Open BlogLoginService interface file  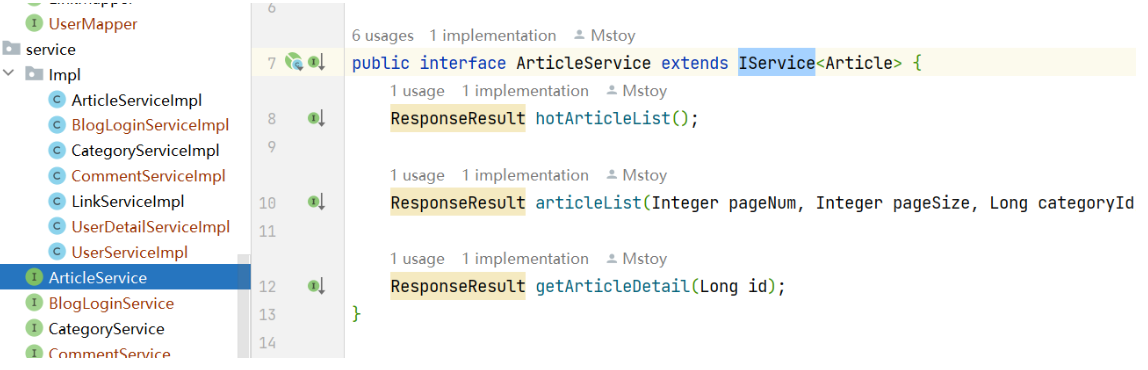(111, 303)
